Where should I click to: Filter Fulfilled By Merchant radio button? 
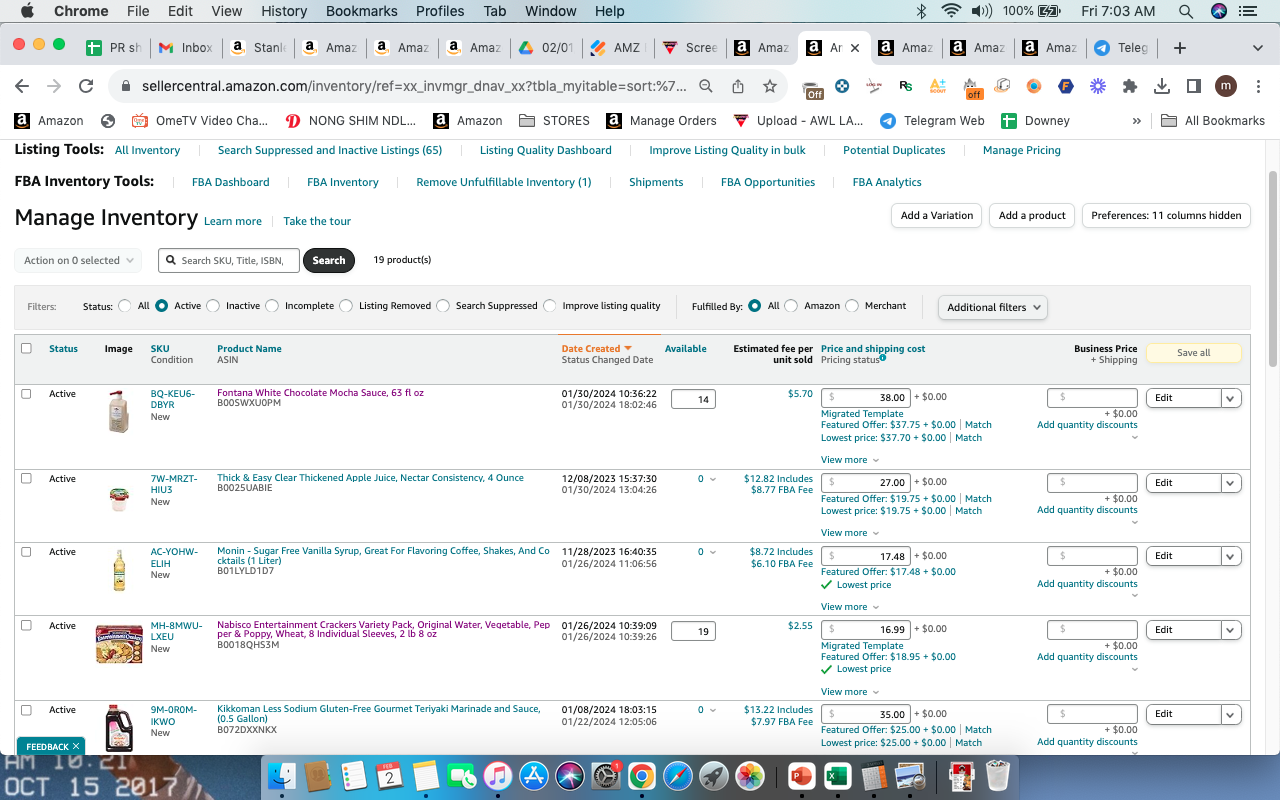(x=853, y=306)
